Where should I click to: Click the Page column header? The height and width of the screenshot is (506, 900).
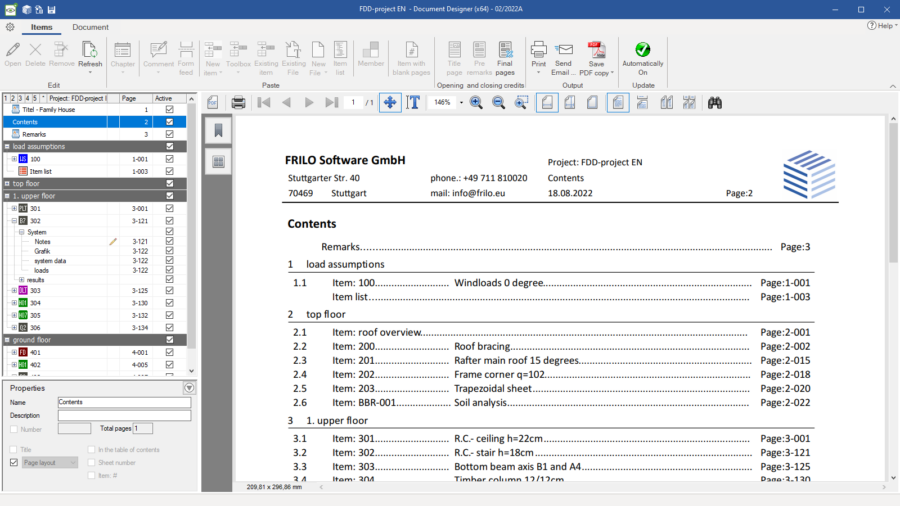pyautogui.click(x=135, y=98)
